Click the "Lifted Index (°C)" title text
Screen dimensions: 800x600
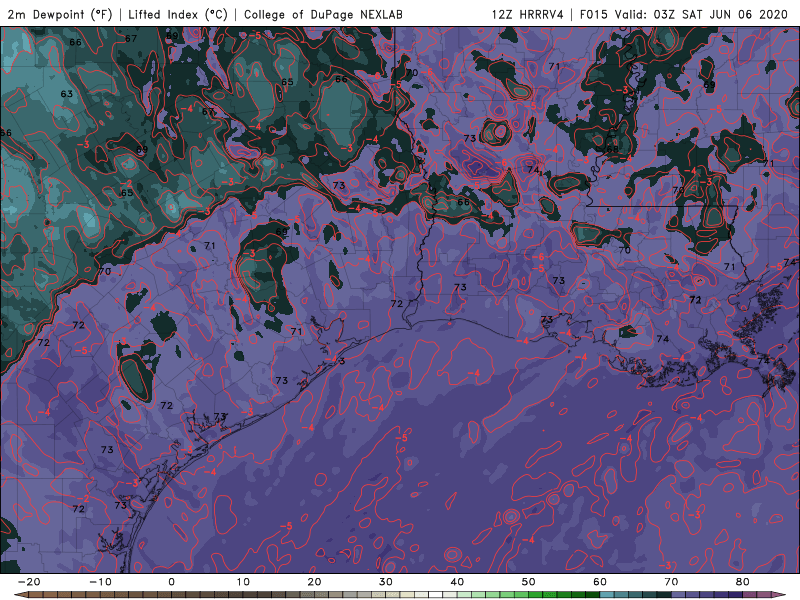click(178, 14)
